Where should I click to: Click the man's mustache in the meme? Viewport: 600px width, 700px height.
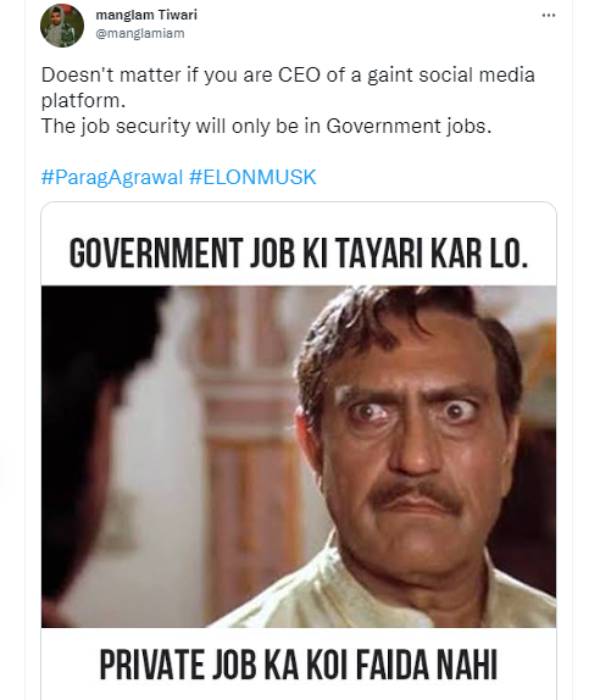pyautogui.click(x=415, y=496)
